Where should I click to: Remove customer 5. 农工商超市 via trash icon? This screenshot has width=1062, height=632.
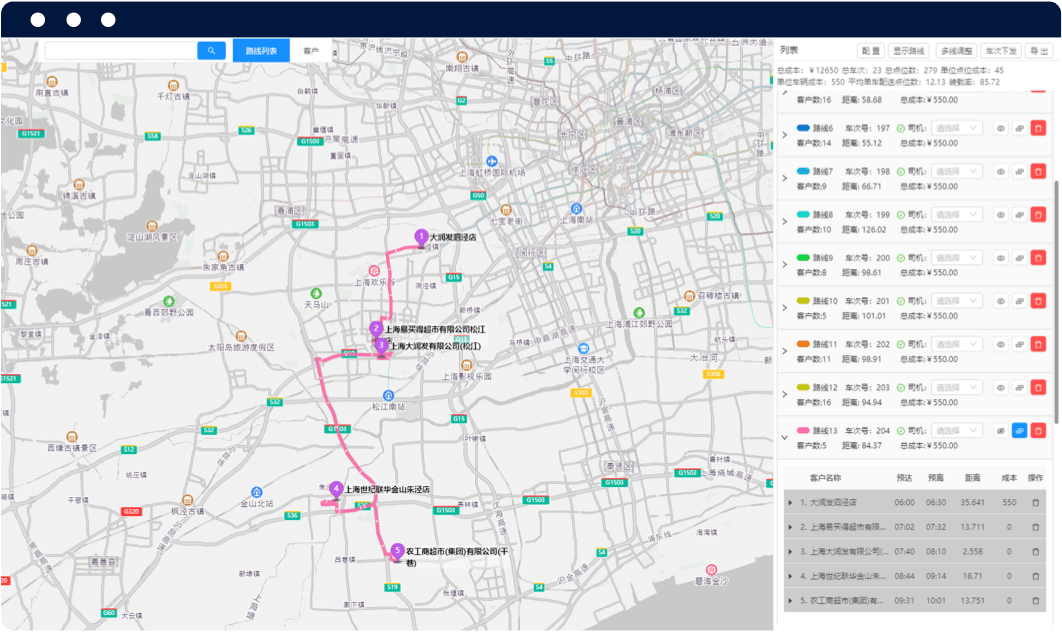pyautogui.click(x=1035, y=600)
